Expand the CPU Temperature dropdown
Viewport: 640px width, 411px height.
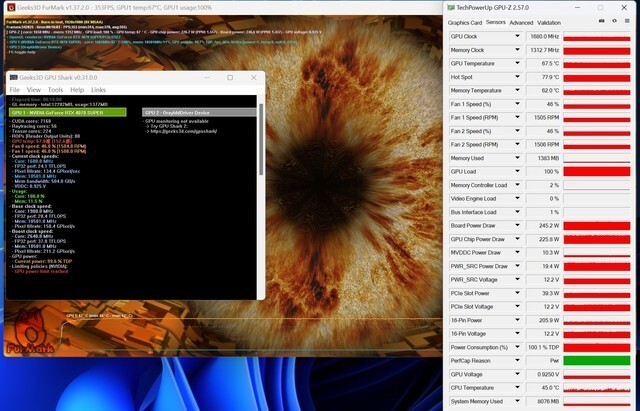[517, 388]
